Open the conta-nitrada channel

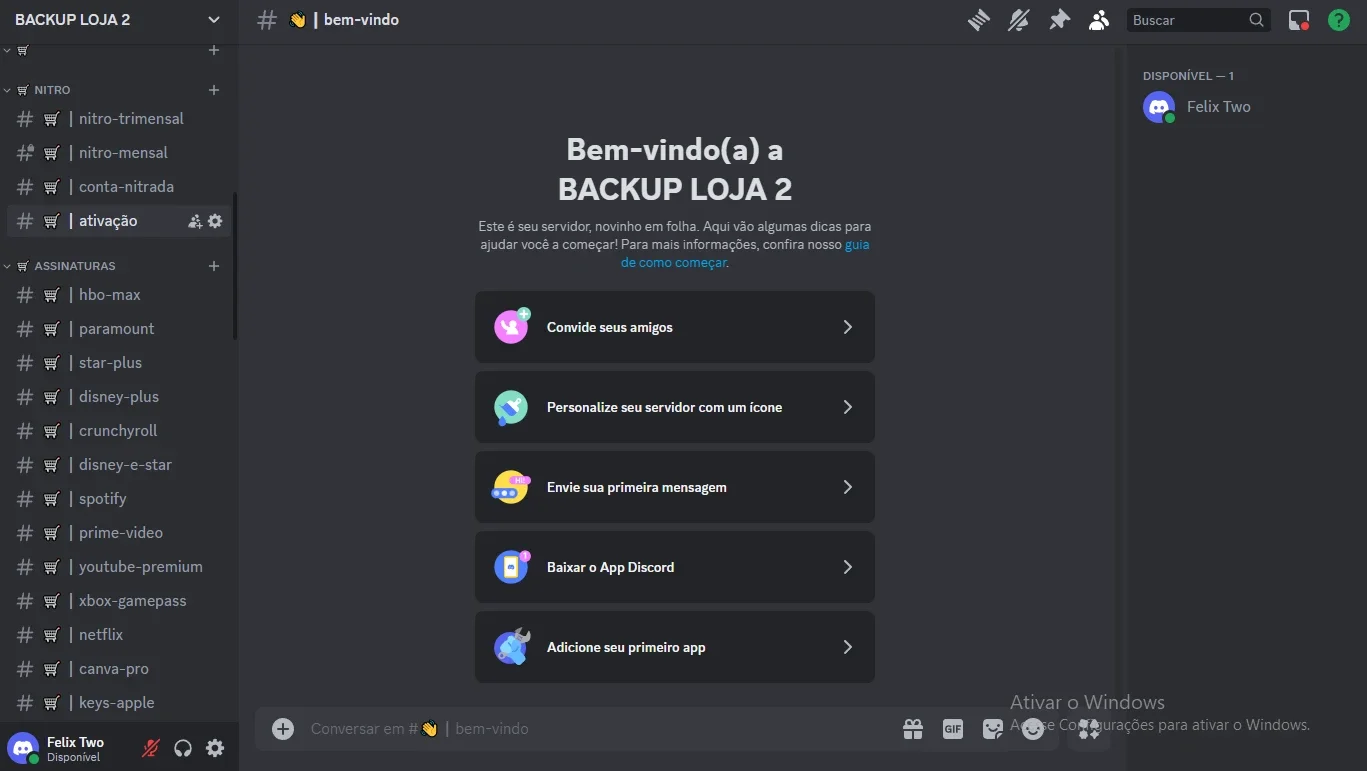[x=119, y=187]
